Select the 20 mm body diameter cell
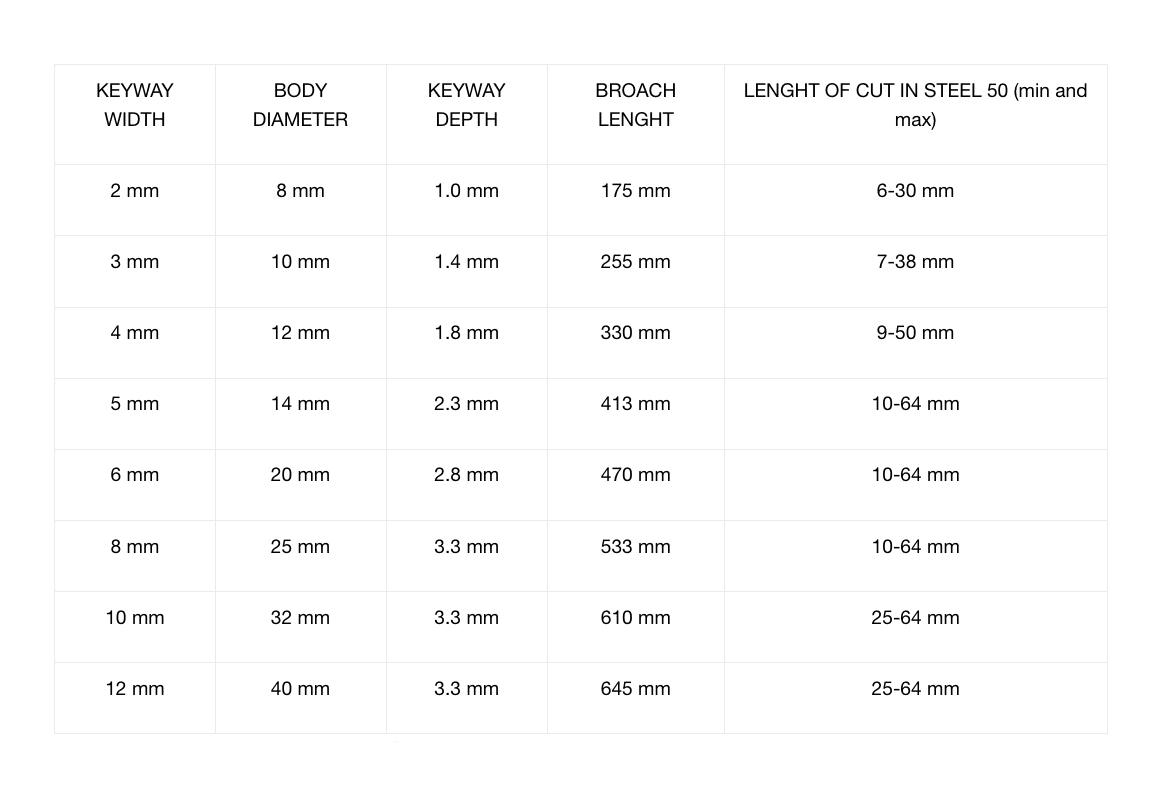Screen dimensions: 1173x809 pos(300,475)
